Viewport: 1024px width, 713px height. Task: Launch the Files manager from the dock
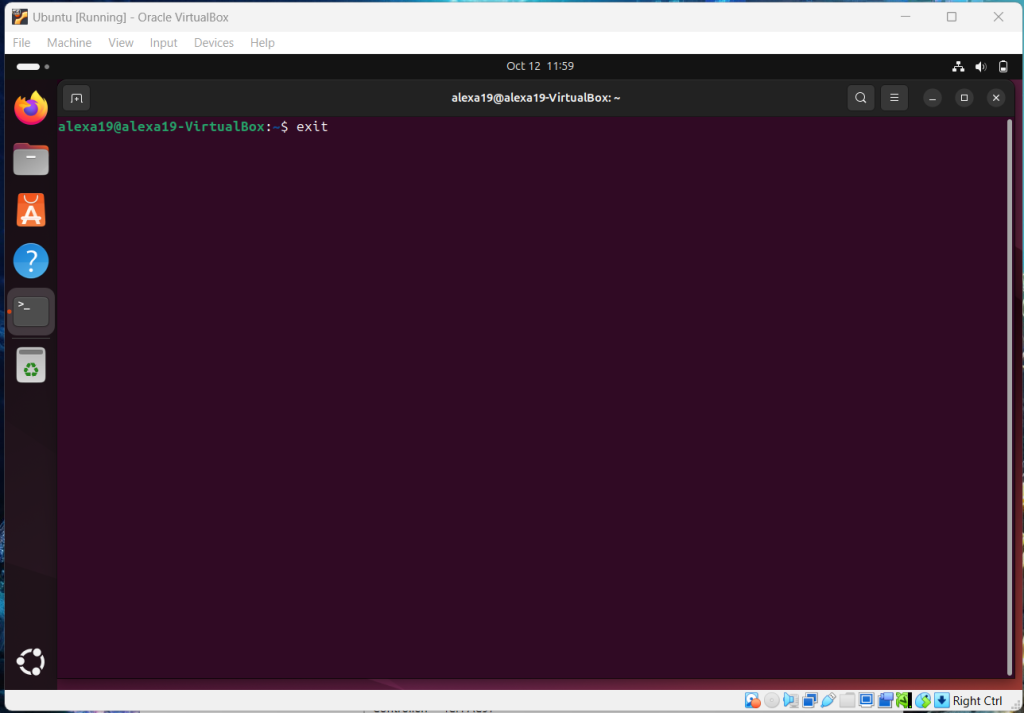pyautogui.click(x=31, y=159)
